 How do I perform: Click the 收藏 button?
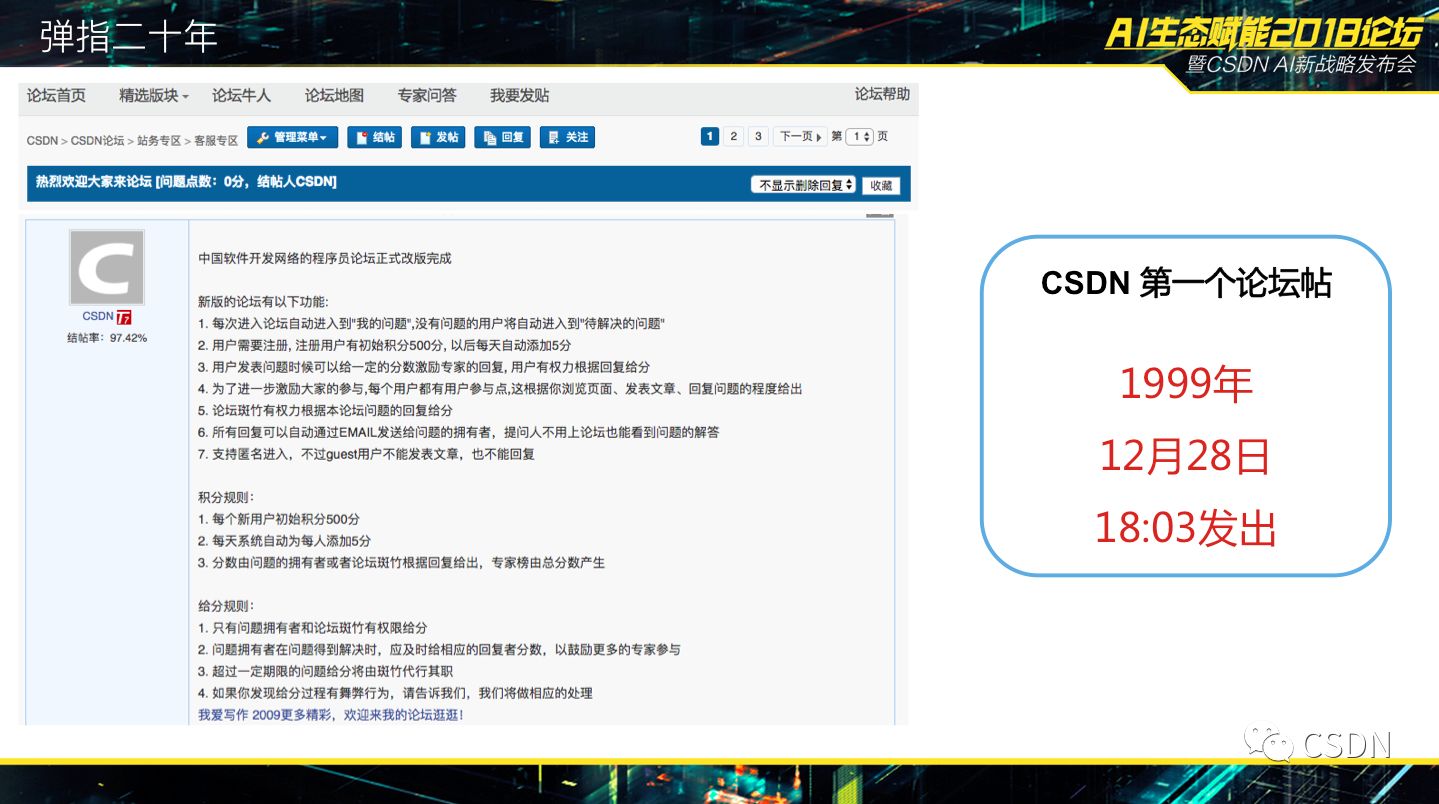point(881,185)
